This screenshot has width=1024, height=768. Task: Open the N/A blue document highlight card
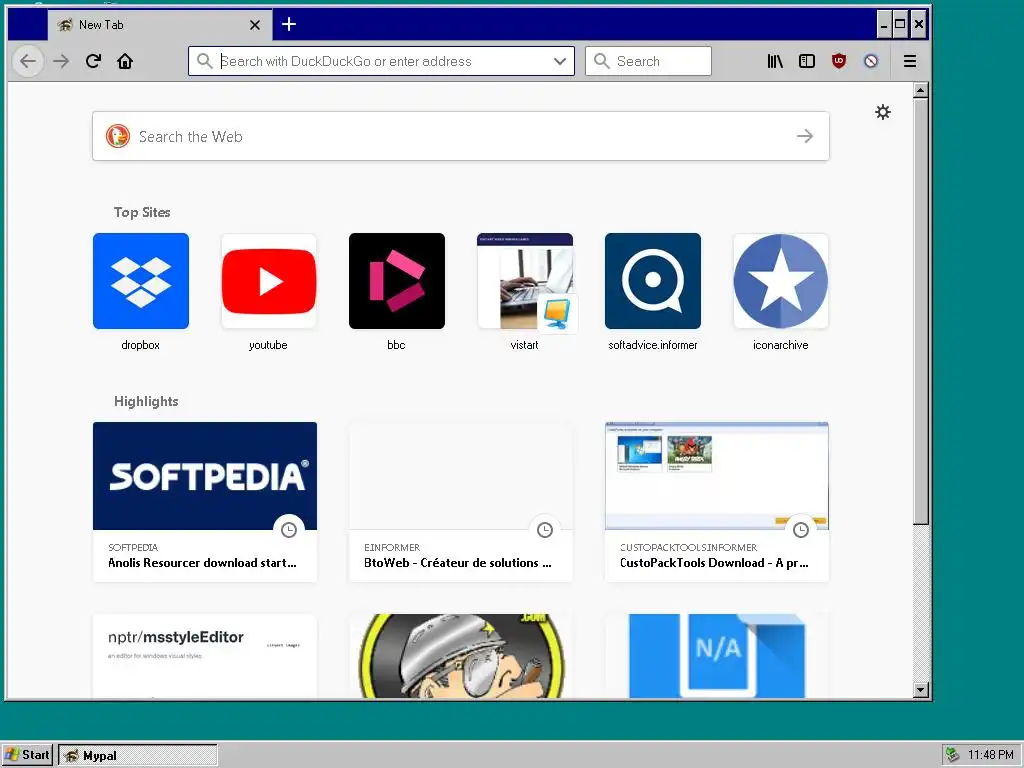(x=717, y=656)
